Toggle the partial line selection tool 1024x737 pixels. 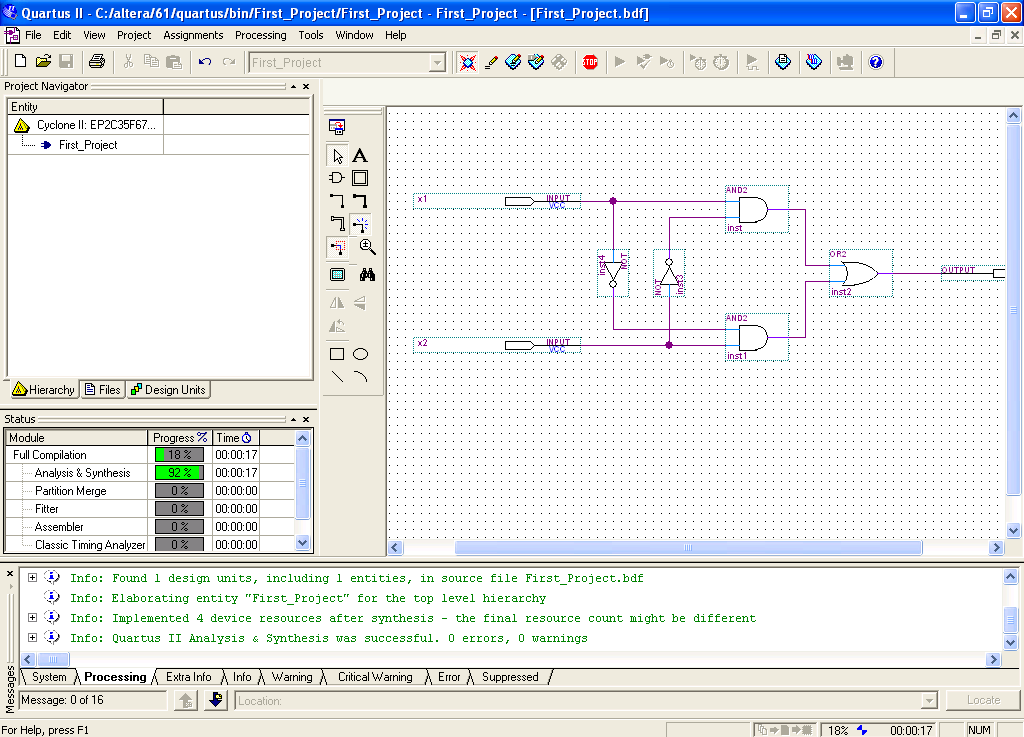337,247
